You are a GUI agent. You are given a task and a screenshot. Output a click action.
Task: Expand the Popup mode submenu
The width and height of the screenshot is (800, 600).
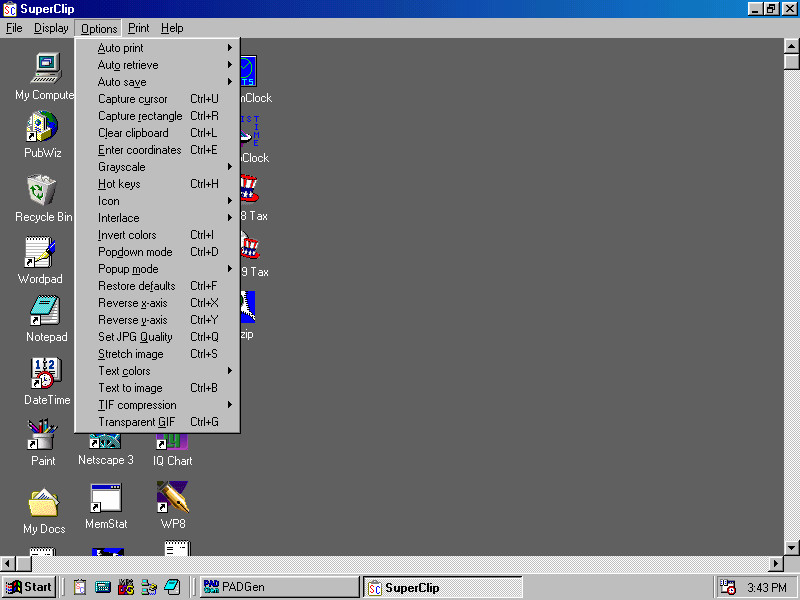coord(157,269)
